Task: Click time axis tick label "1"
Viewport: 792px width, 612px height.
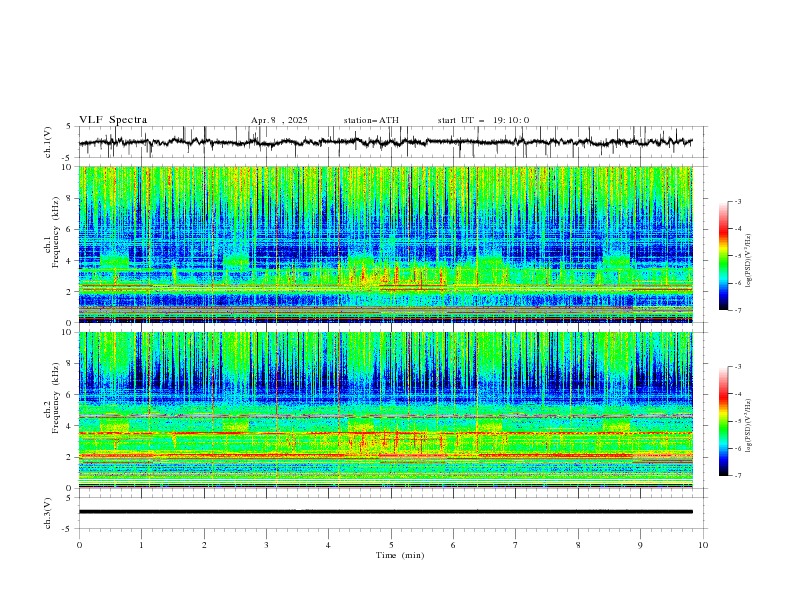Action: [141, 545]
